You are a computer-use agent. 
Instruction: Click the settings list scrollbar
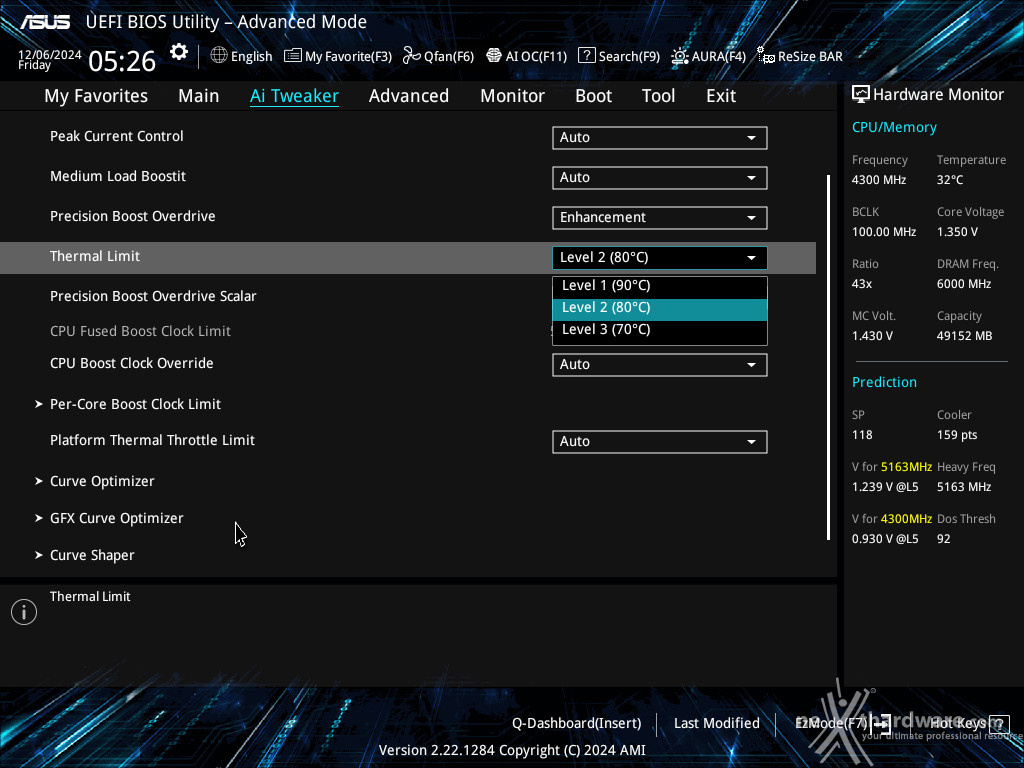click(829, 357)
